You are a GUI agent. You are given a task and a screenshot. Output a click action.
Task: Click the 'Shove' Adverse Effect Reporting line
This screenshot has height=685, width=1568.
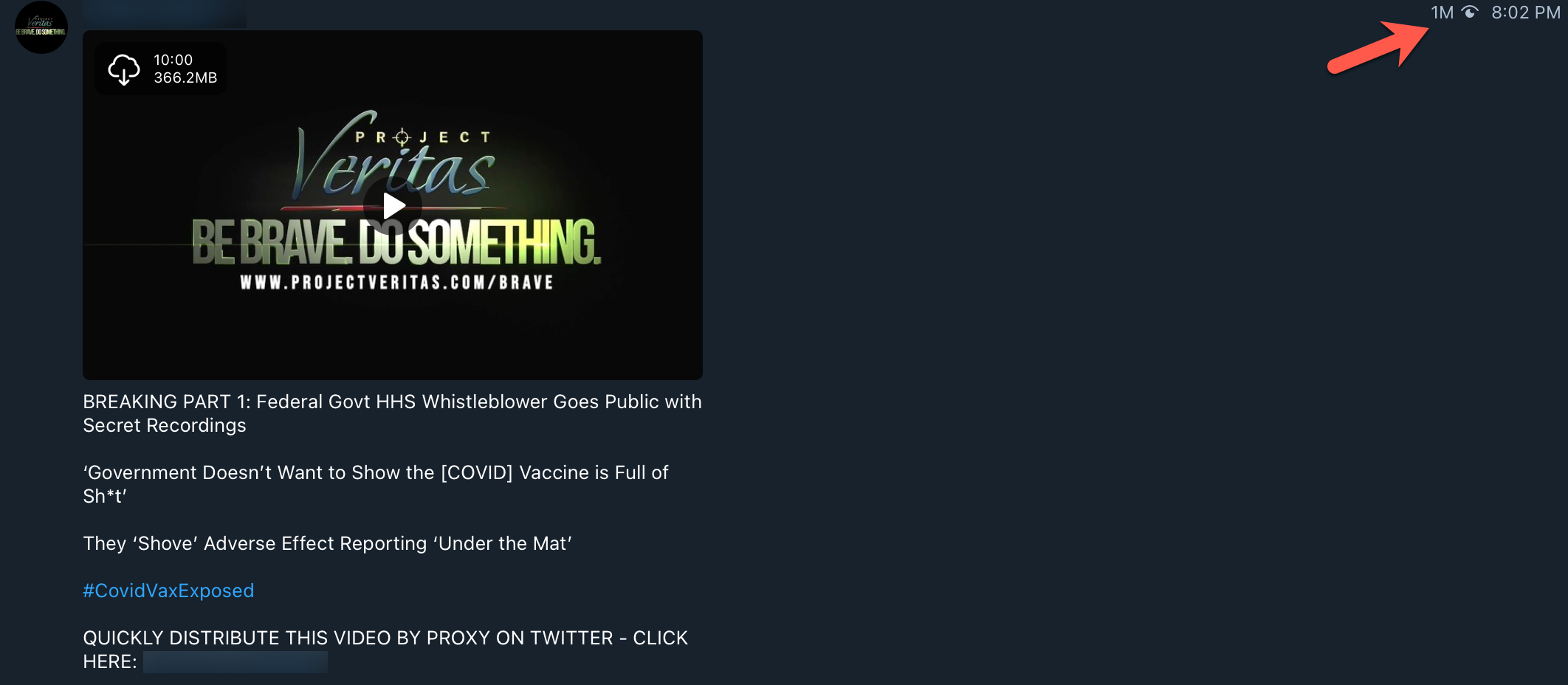click(328, 543)
